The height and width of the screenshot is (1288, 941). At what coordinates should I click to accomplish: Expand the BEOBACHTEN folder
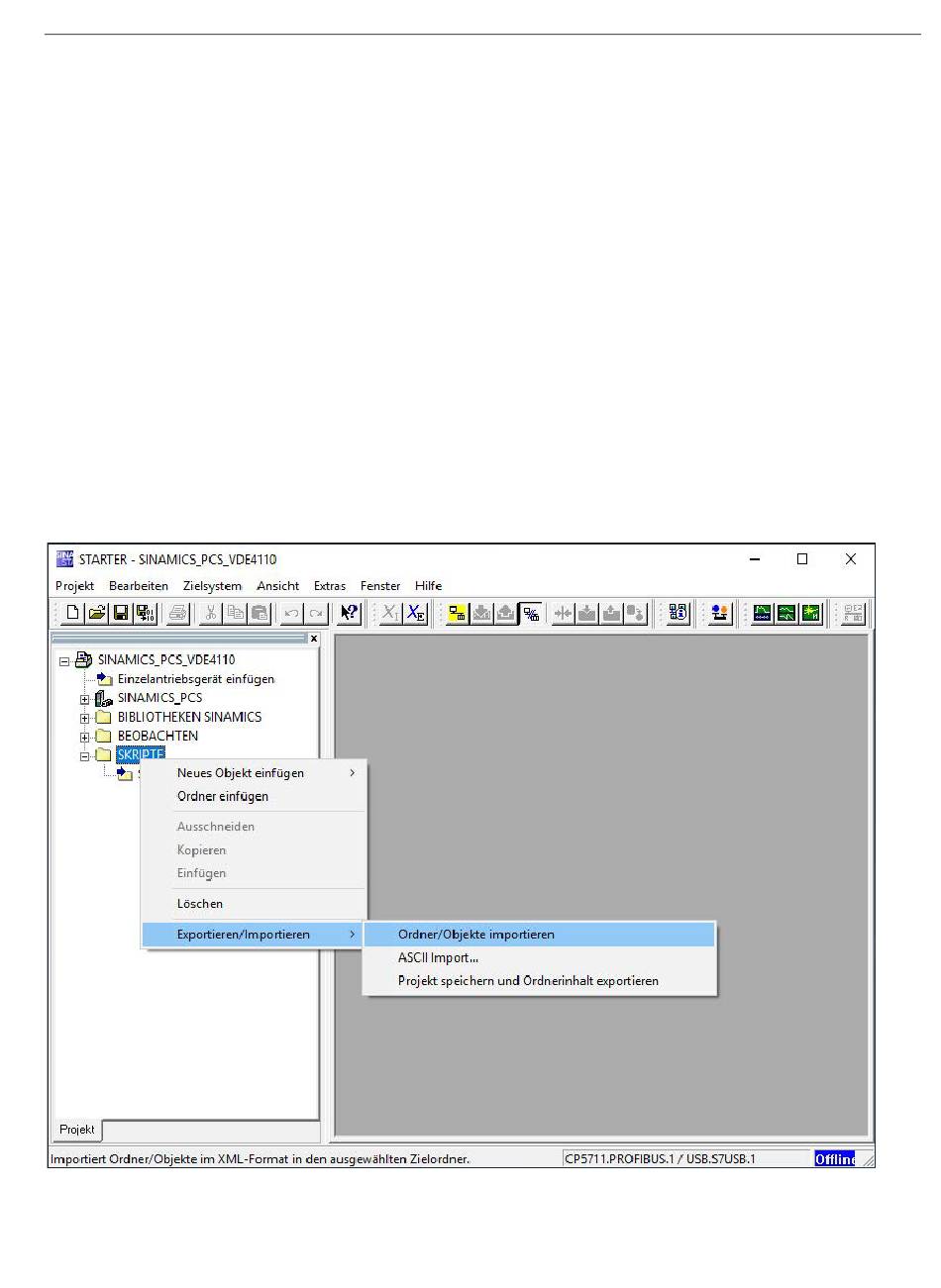85,737
